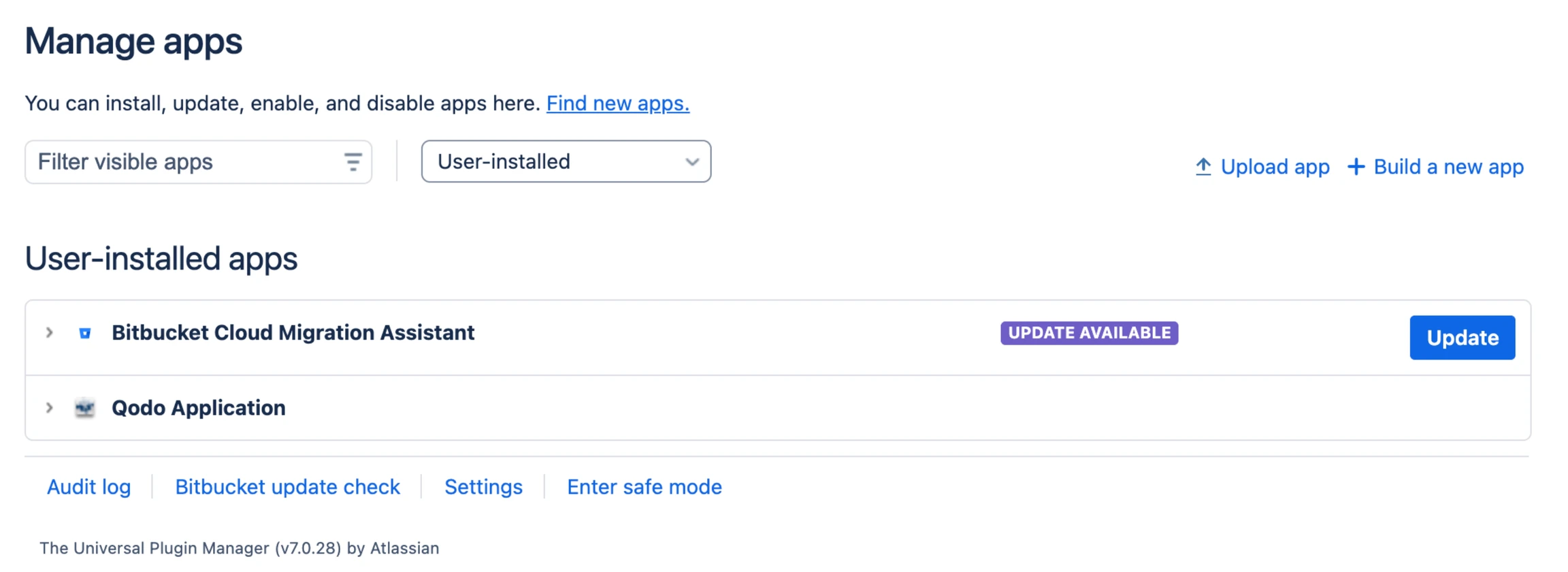Expand the Qodo Application row
Viewport: 1568px width, 572px height.
pyautogui.click(x=48, y=408)
